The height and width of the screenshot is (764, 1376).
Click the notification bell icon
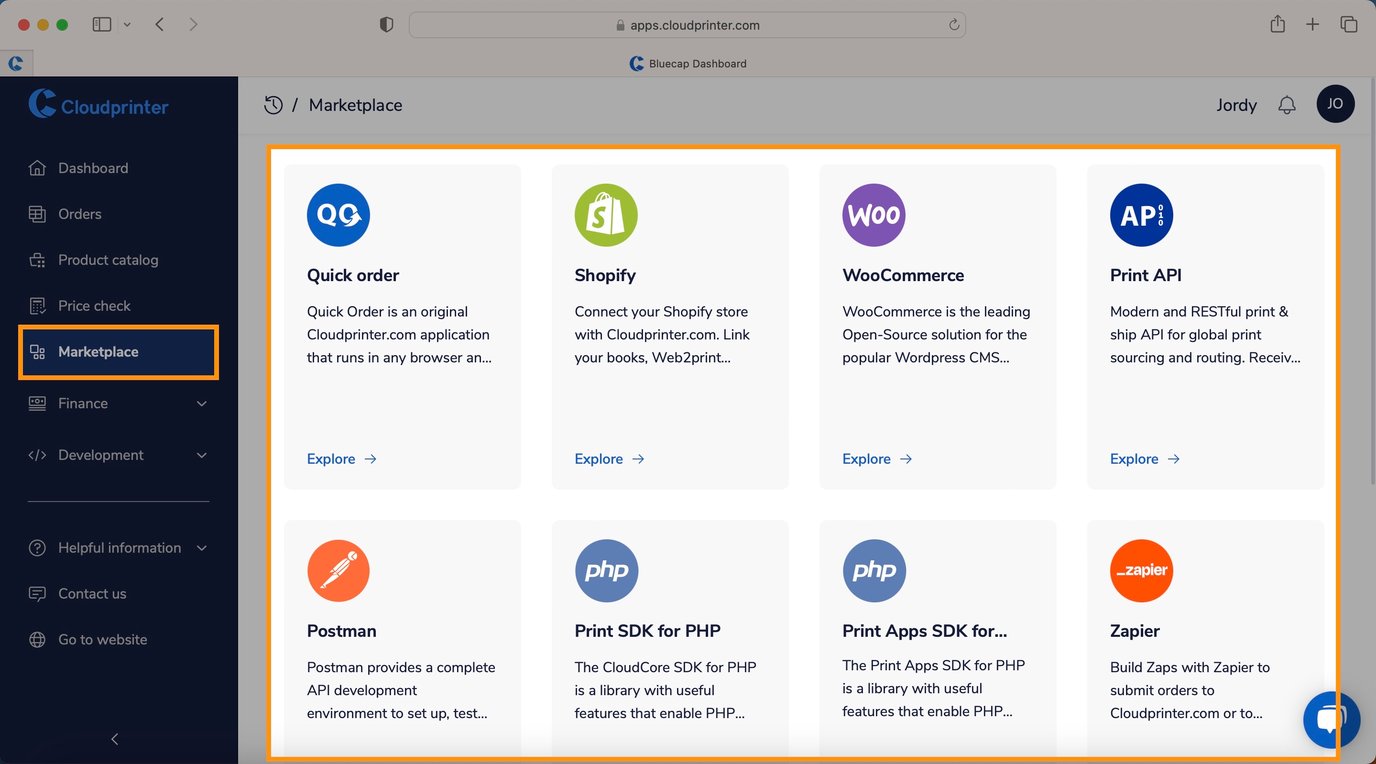pyautogui.click(x=1287, y=105)
